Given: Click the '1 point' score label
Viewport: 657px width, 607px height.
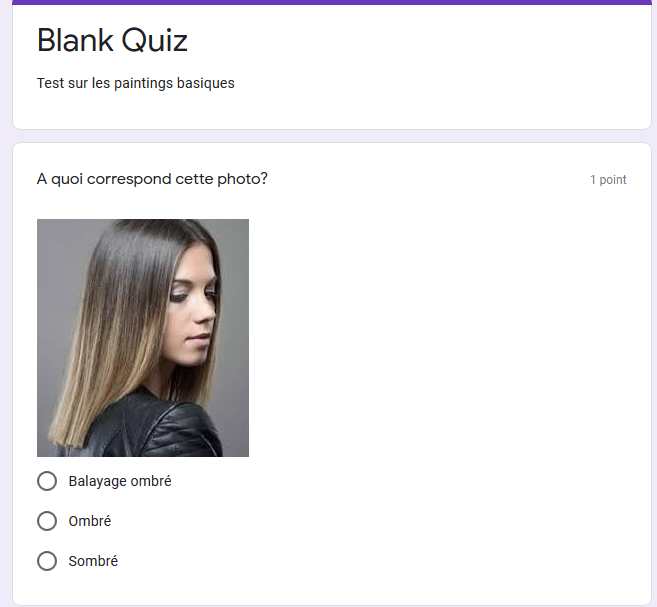Looking at the screenshot, I should point(608,180).
